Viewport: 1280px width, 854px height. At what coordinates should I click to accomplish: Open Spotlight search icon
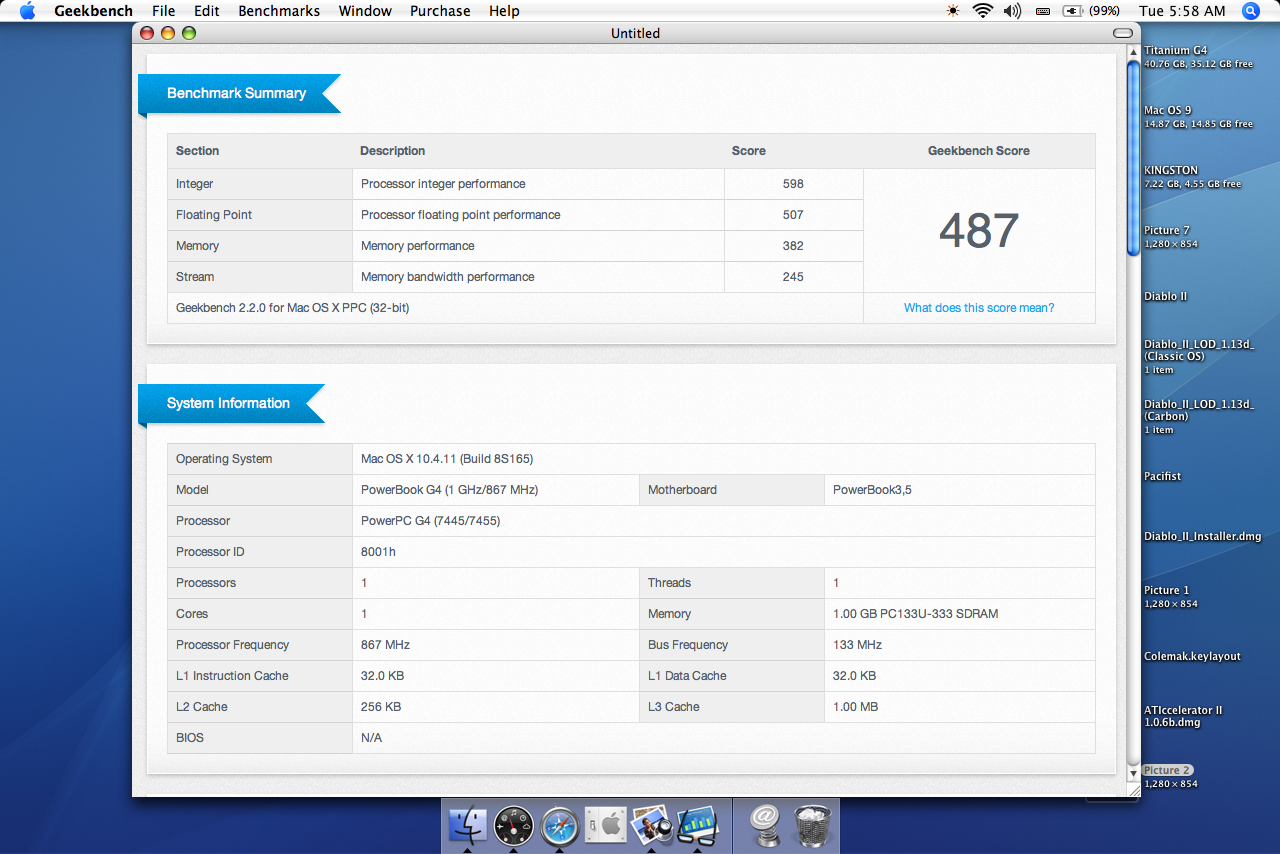(1250, 11)
